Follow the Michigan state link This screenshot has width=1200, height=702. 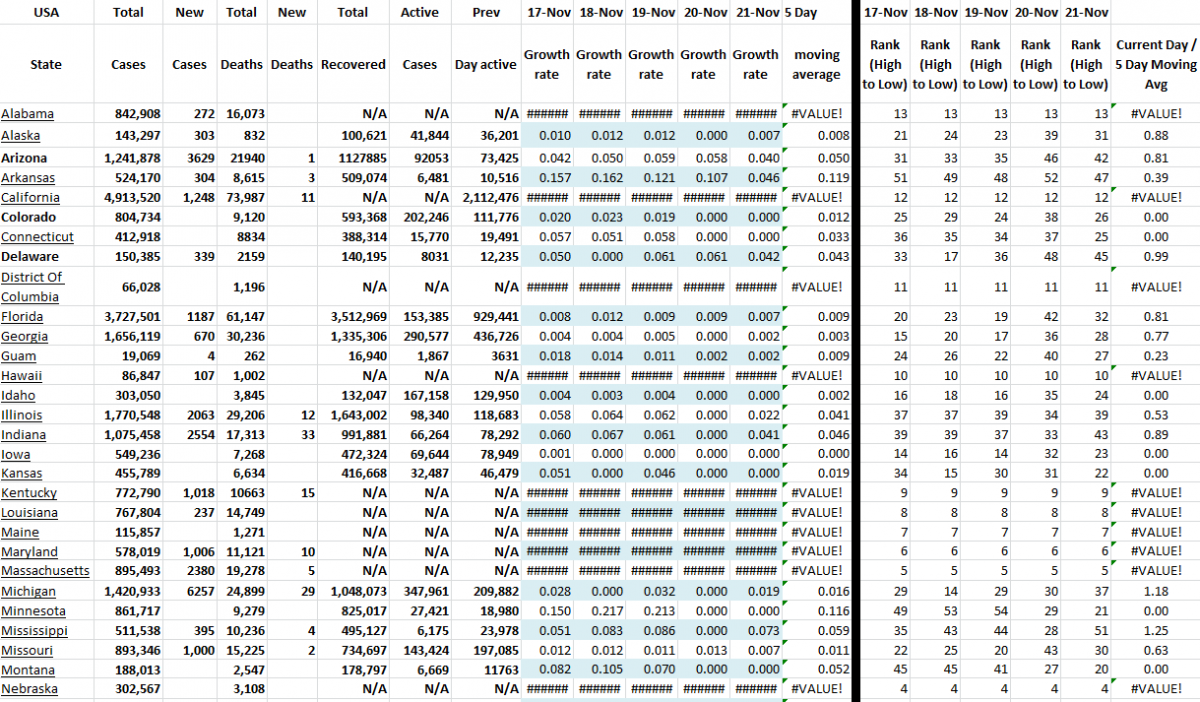pyautogui.click(x=29, y=591)
